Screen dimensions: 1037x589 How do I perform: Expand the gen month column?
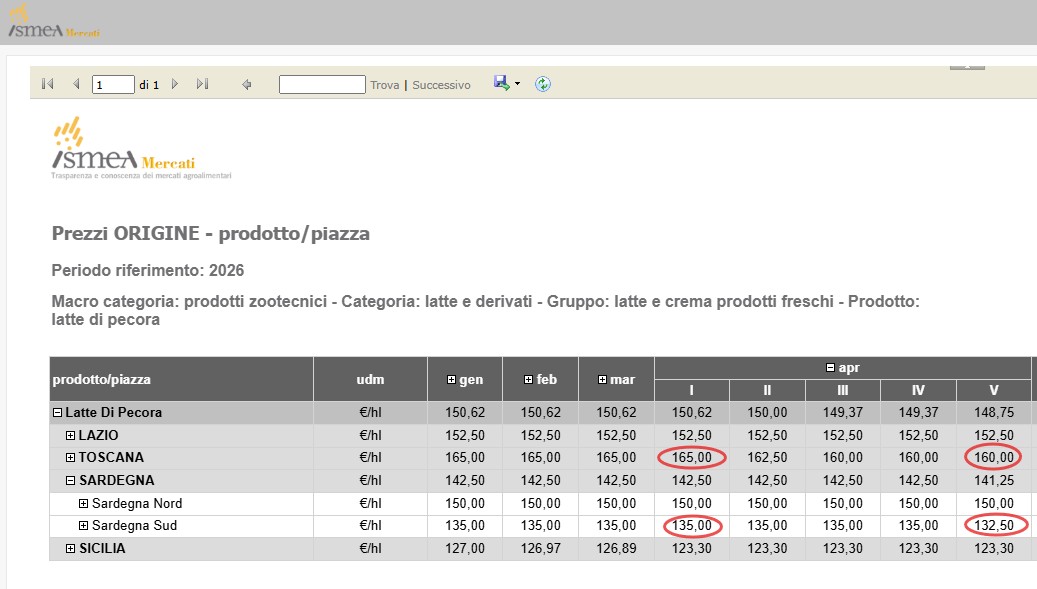pyautogui.click(x=451, y=379)
